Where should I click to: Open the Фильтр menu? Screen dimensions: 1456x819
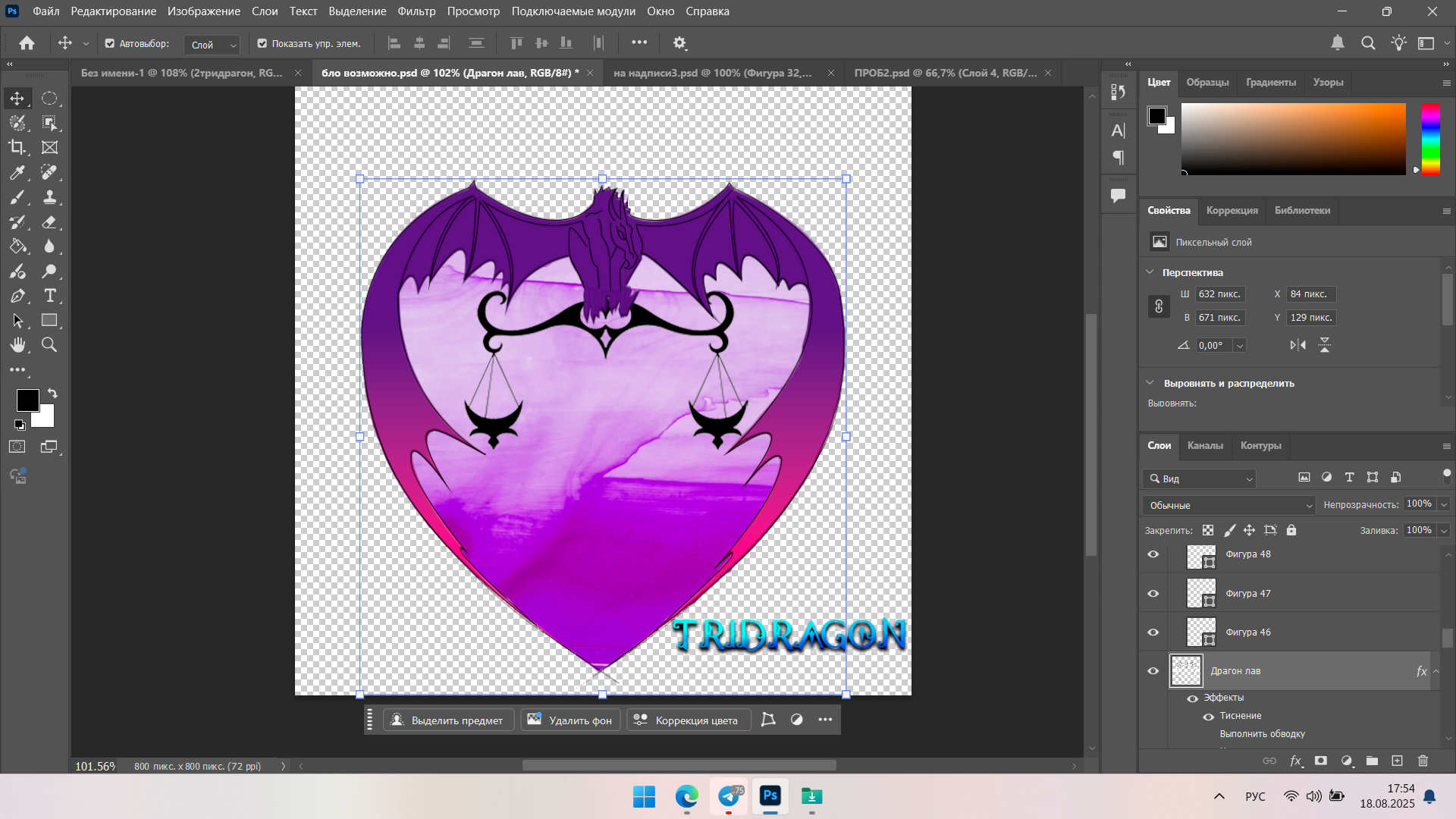pyautogui.click(x=416, y=11)
